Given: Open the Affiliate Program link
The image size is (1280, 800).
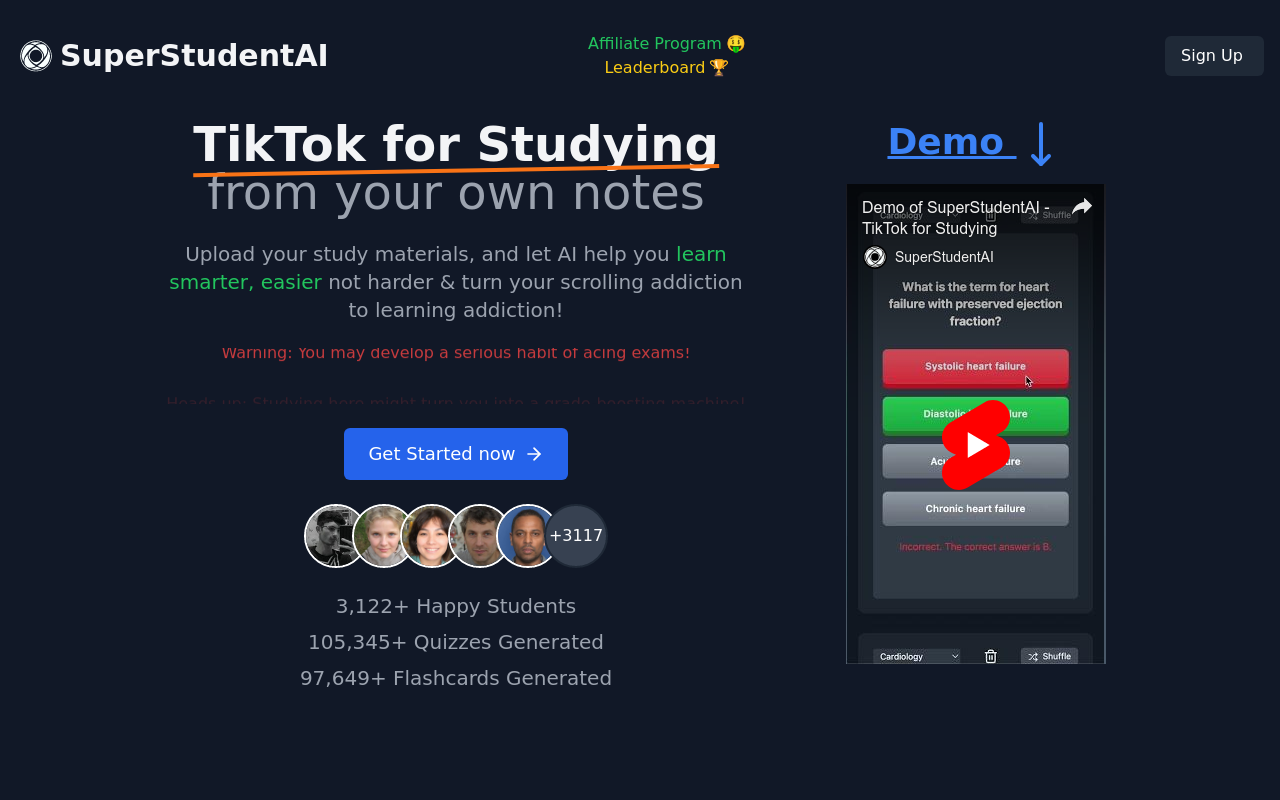Looking at the screenshot, I should point(666,44).
